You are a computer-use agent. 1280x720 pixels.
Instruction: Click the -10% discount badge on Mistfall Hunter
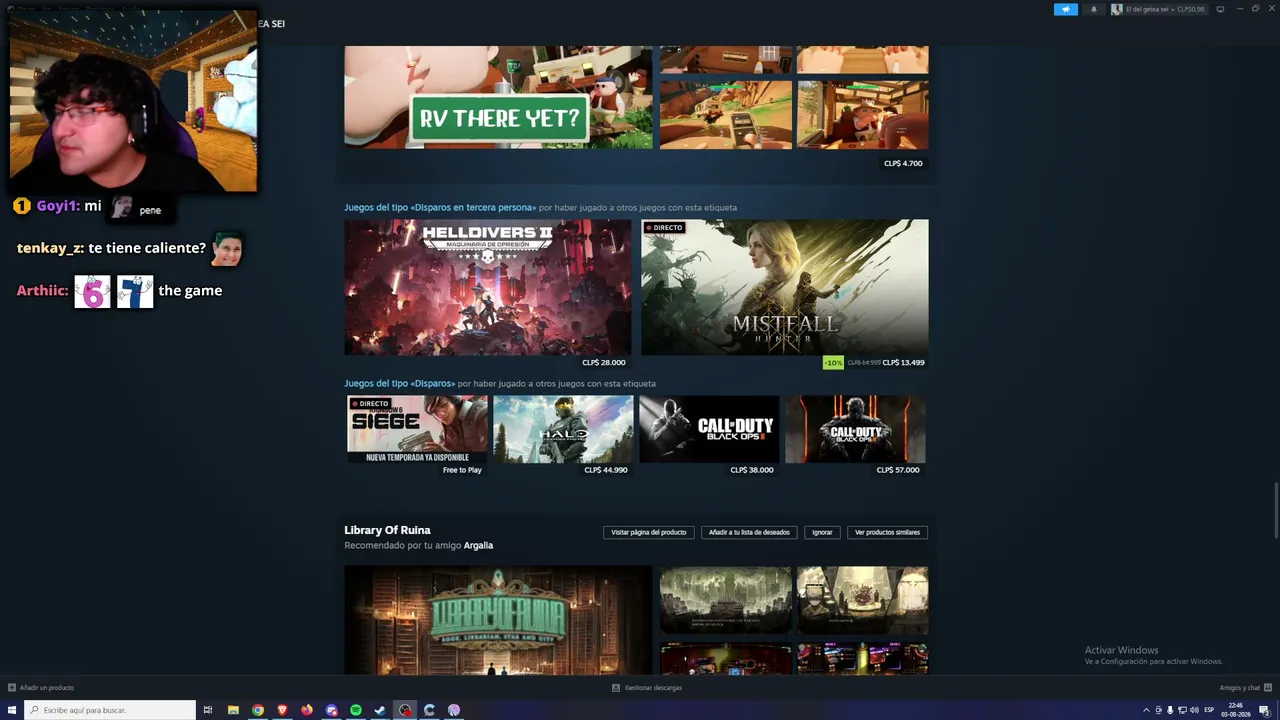pos(833,363)
